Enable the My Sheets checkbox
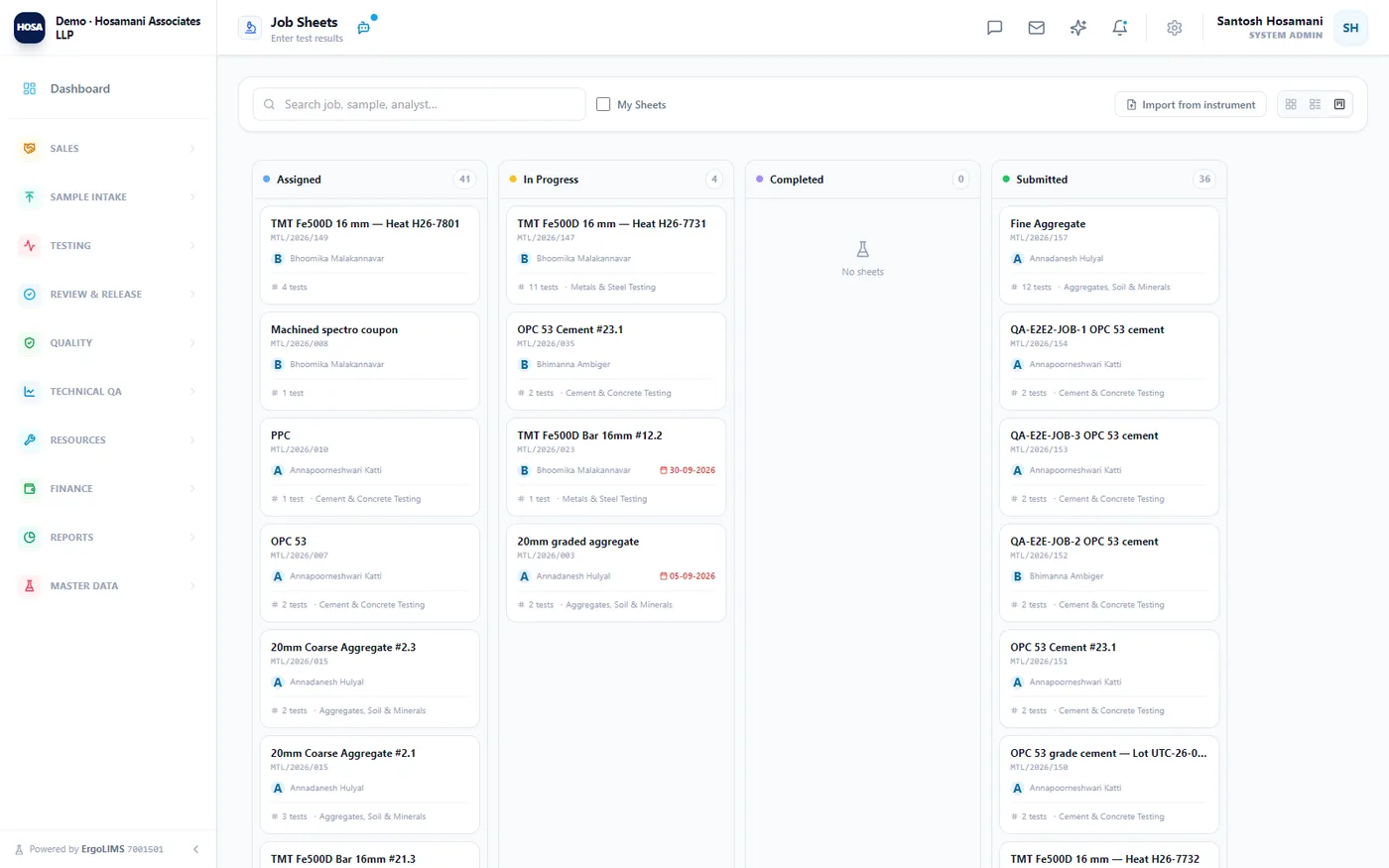The width and height of the screenshot is (1389, 868). point(602,104)
